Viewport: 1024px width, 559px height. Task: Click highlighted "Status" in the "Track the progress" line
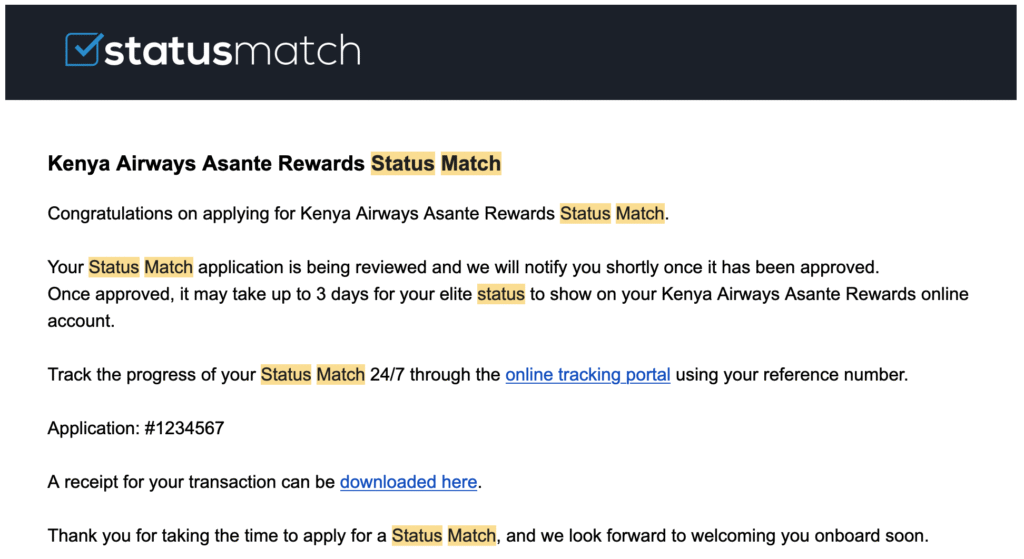[x=286, y=375]
